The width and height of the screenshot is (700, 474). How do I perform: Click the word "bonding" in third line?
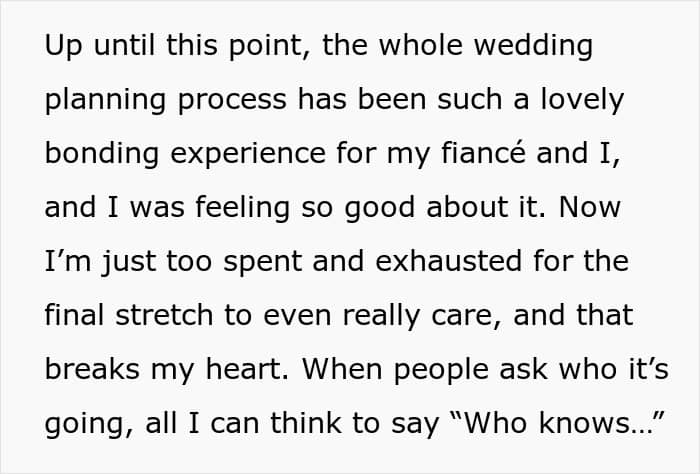(x=102, y=154)
